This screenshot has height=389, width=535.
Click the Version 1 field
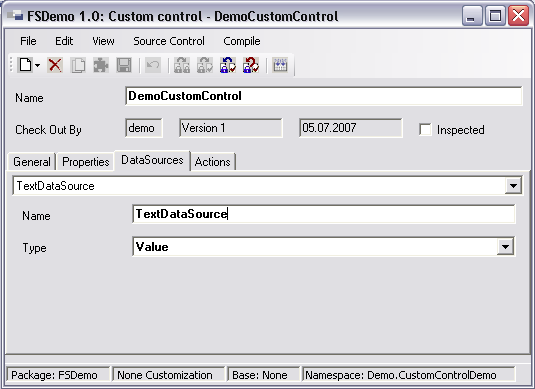(x=231, y=128)
